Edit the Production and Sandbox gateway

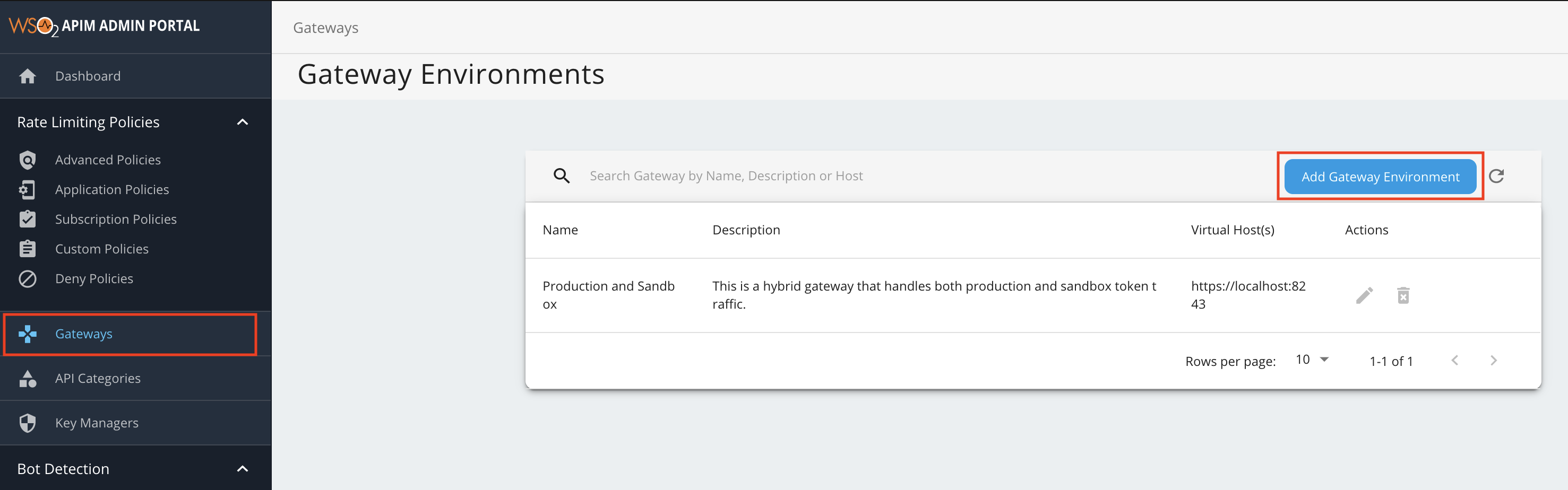coord(1364,295)
